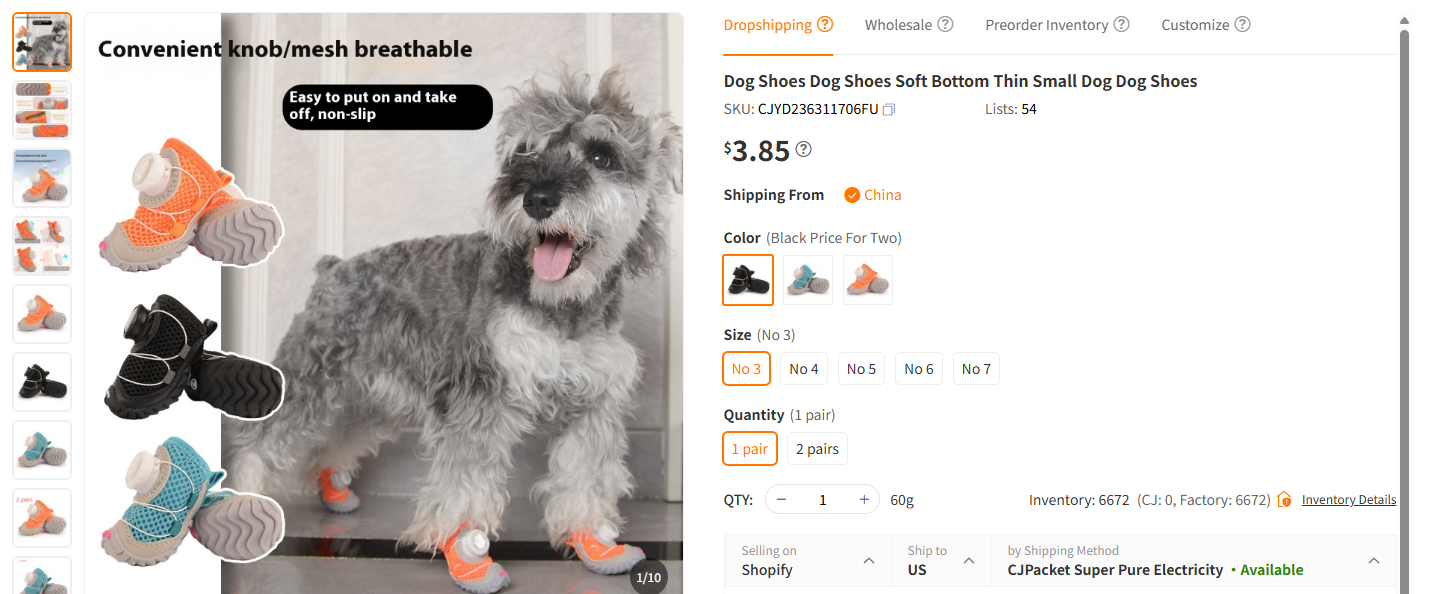1430x594 pixels.
Task: Open the Ship to US selector
Action: point(967,560)
